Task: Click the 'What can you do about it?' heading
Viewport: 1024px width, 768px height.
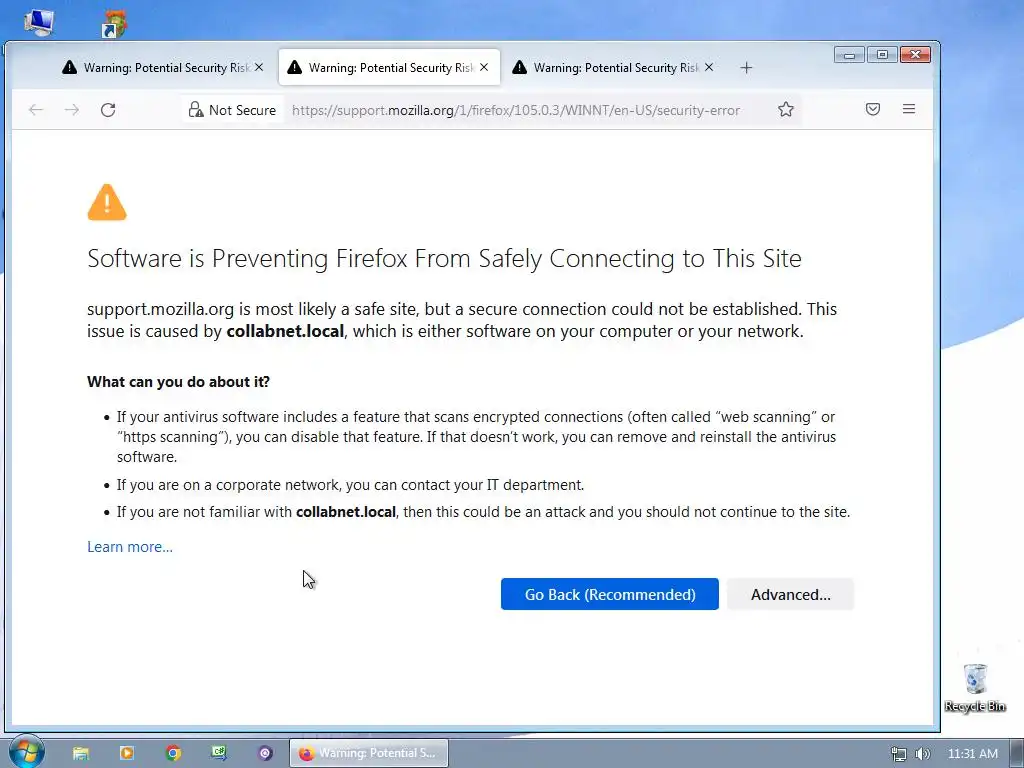Action: tap(178, 382)
